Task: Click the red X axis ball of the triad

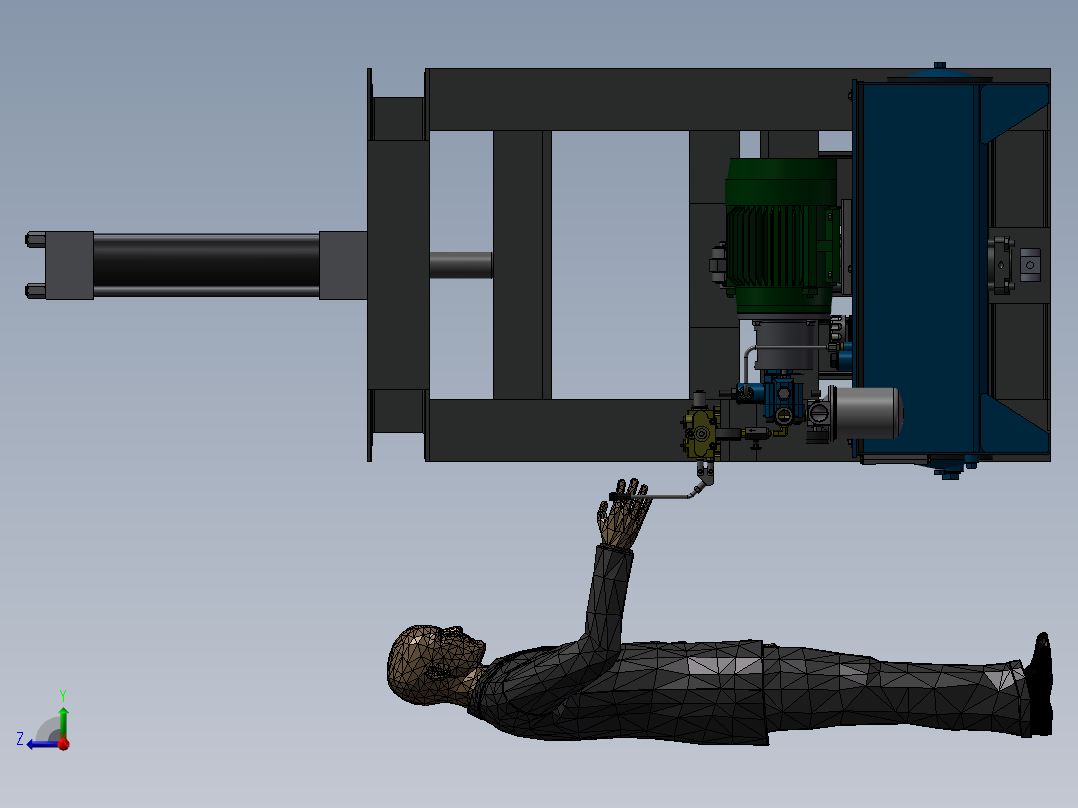Action: pyautogui.click(x=64, y=743)
